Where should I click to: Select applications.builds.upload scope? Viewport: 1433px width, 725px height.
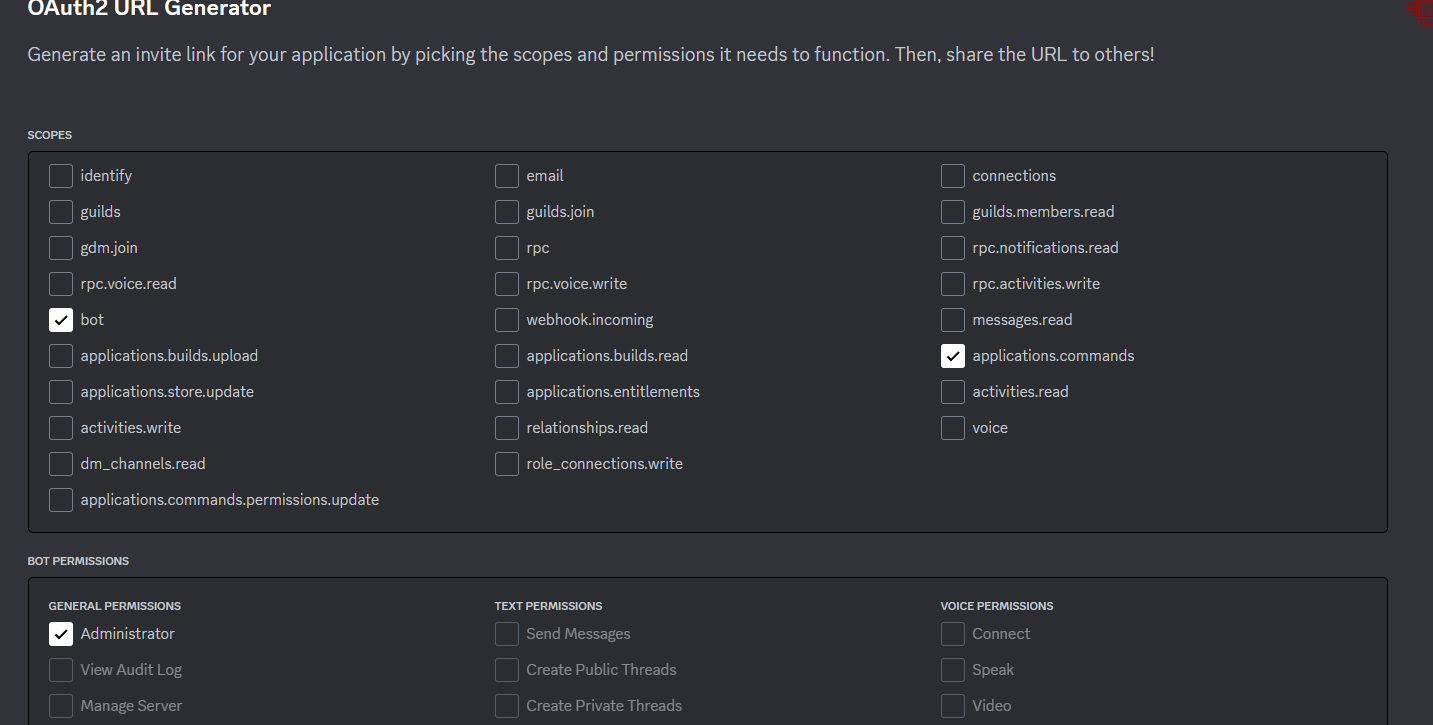(61, 356)
